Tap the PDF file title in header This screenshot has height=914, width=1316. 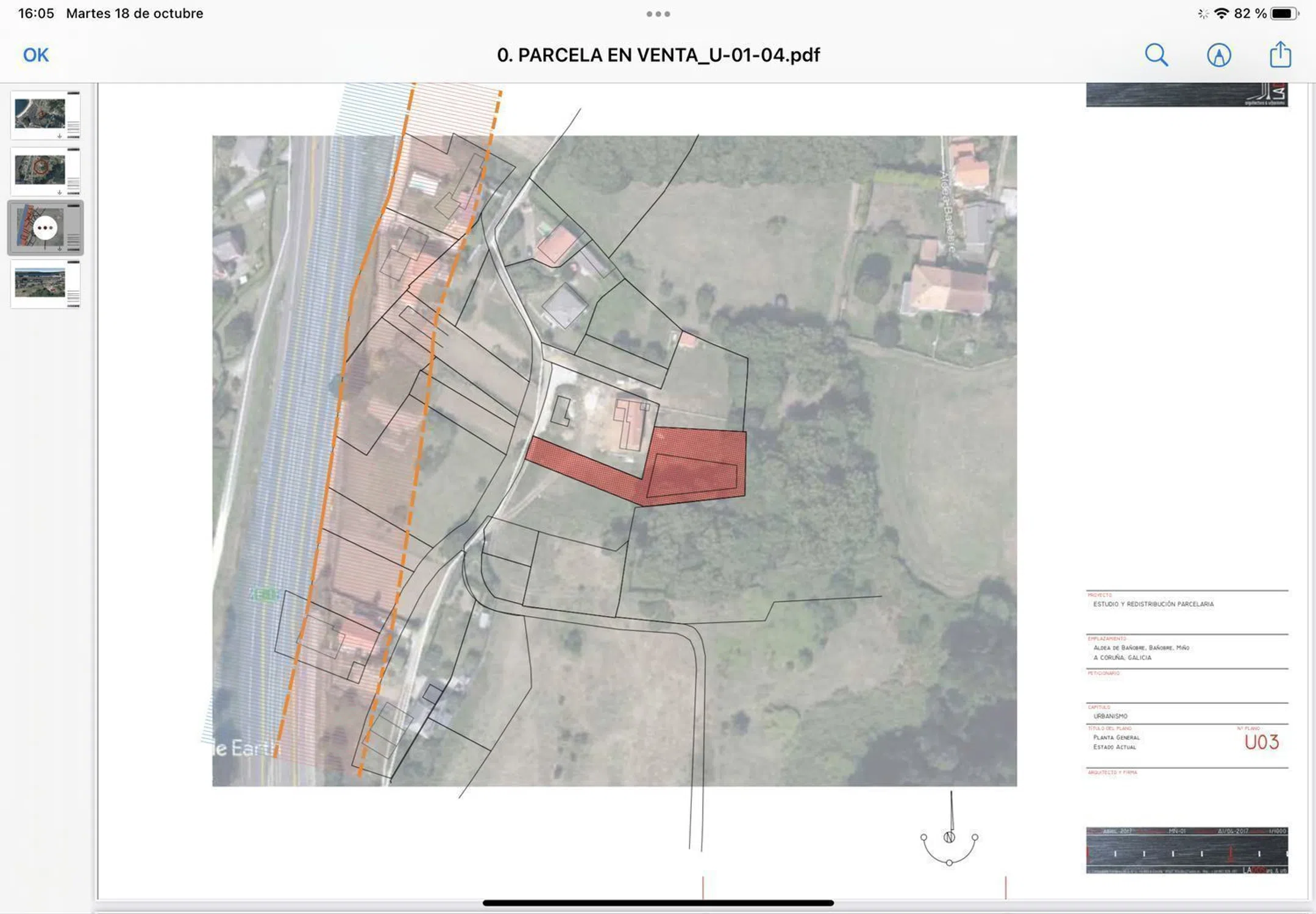click(x=658, y=55)
